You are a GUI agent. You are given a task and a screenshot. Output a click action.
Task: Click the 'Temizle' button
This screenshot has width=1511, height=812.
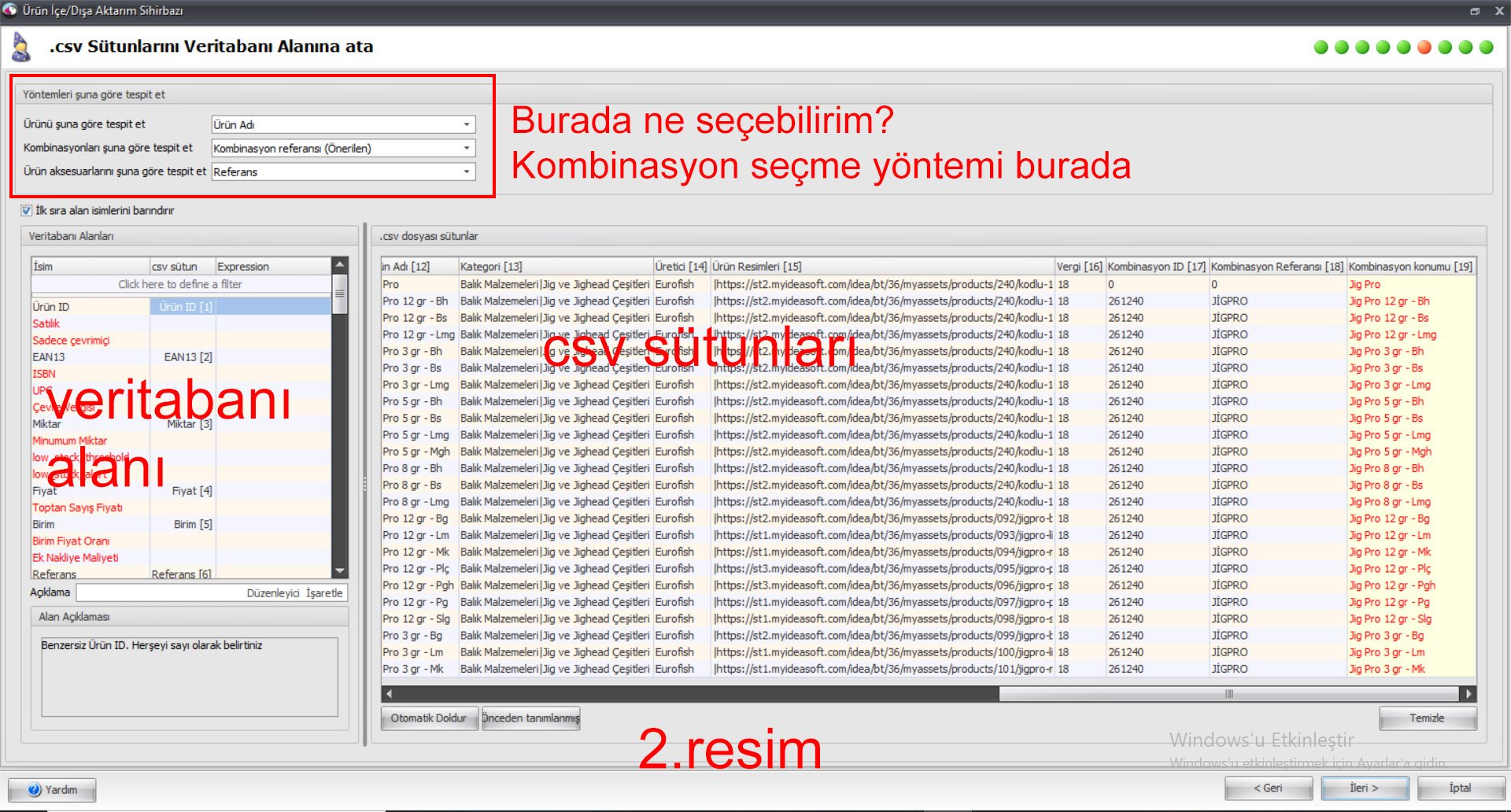point(1427,718)
